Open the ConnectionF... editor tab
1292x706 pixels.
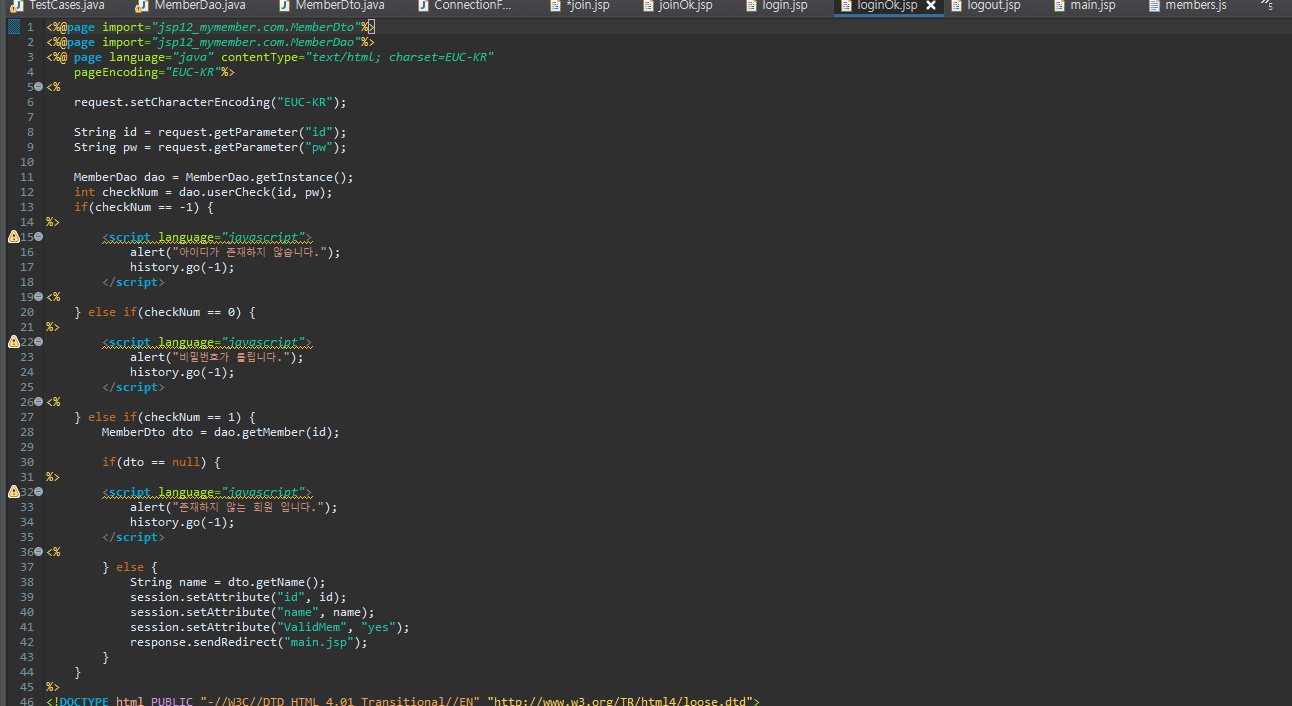point(465,6)
